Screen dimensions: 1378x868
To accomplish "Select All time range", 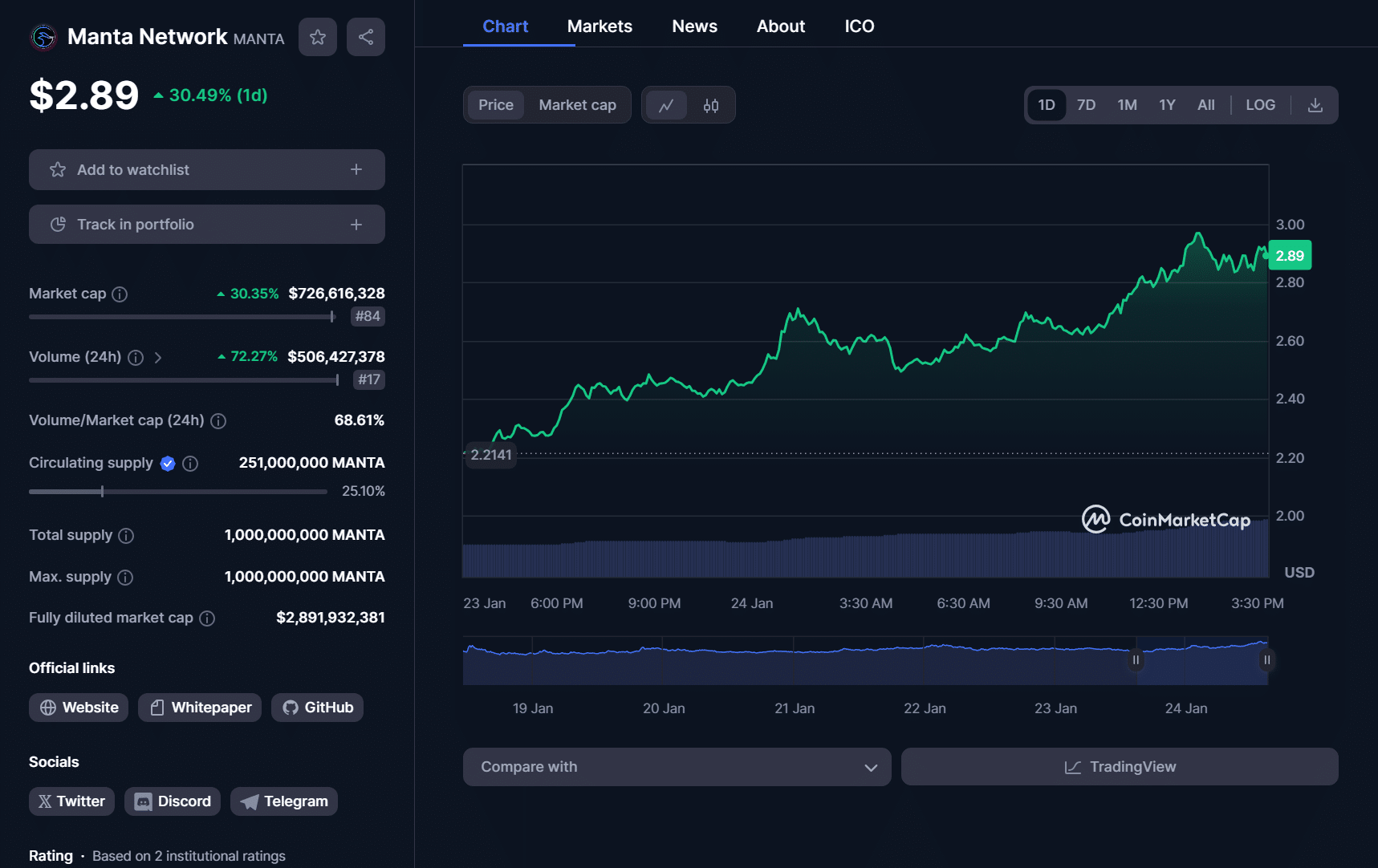I will (1206, 105).
